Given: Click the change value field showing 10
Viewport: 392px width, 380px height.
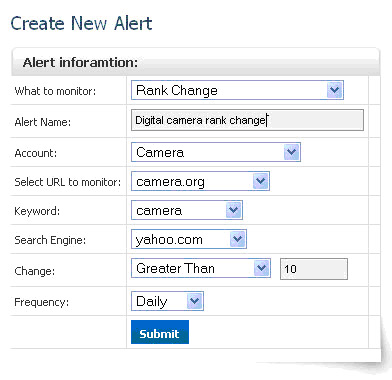Looking at the screenshot, I should pos(314,269).
